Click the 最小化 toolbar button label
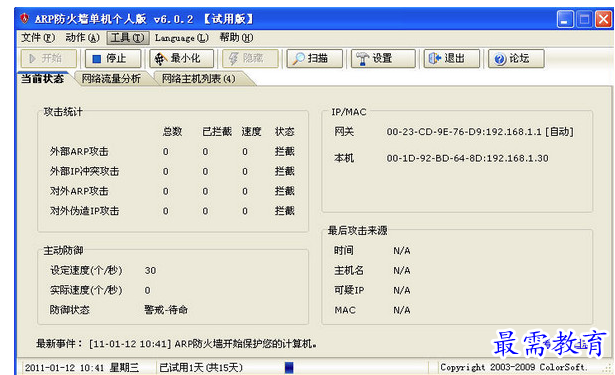The height and width of the screenshot is (375, 615). coord(185,58)
